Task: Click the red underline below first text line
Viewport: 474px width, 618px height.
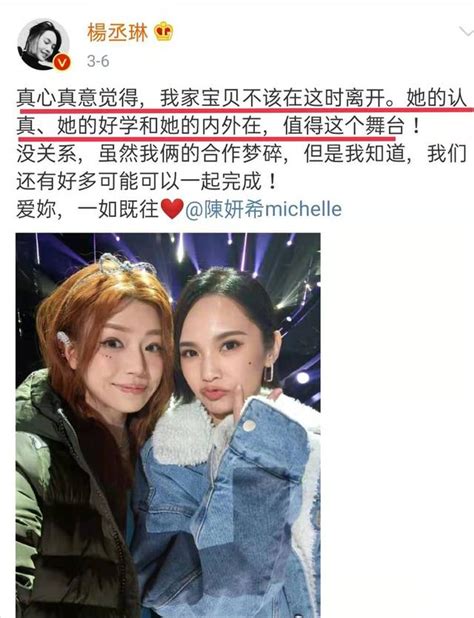Action: coord(244,109)
